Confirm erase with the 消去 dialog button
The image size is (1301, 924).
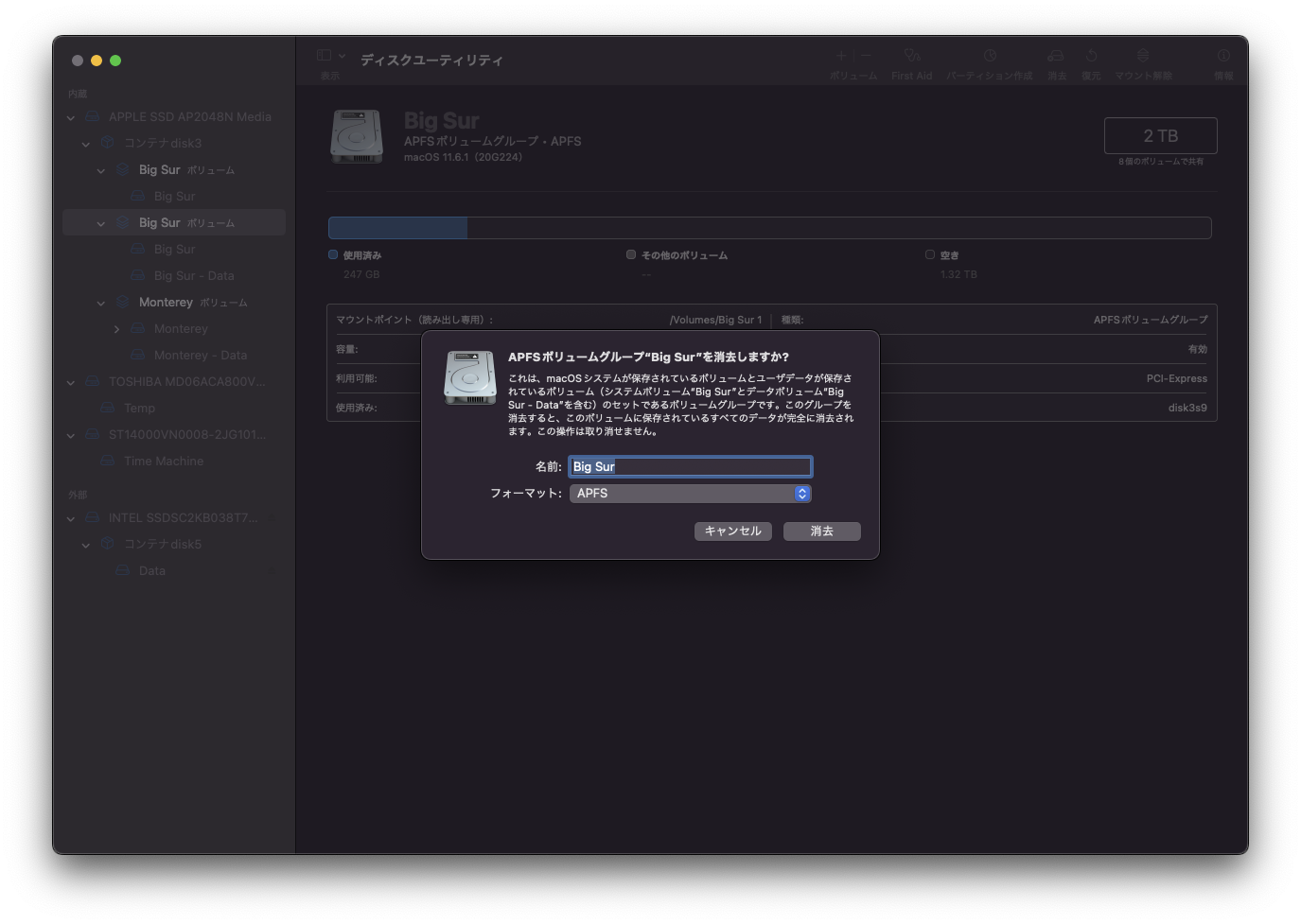(822, 532)
